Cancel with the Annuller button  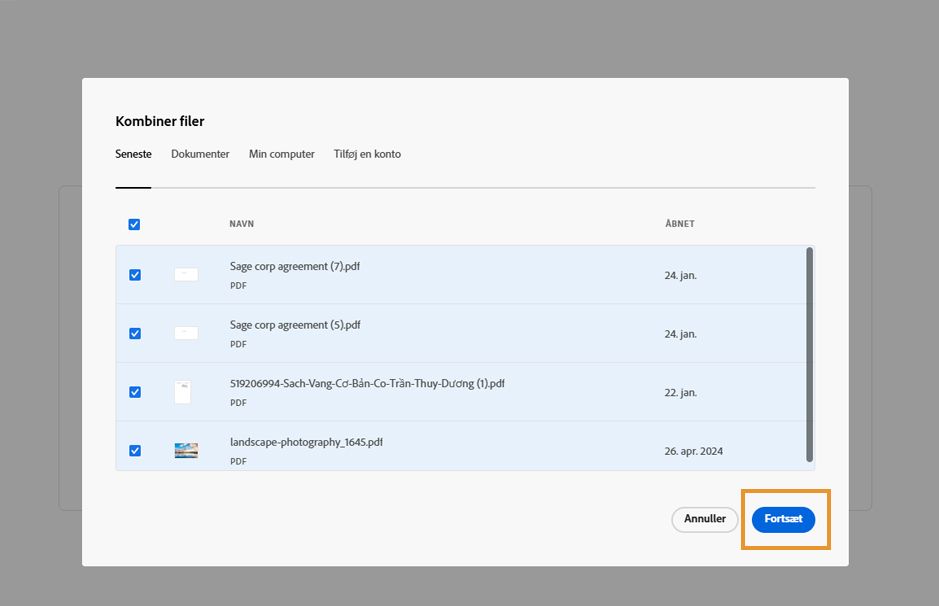pos(705,520)
